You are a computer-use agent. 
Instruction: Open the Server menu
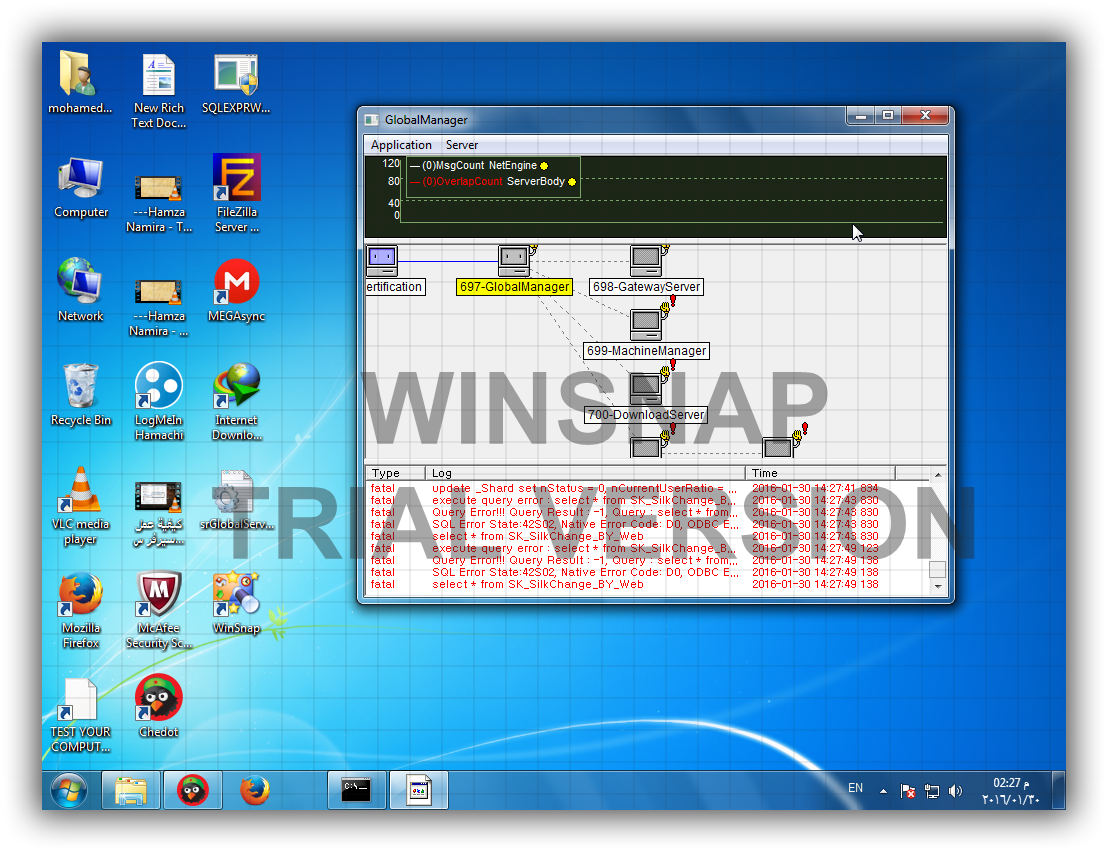[x=461, y=145]
